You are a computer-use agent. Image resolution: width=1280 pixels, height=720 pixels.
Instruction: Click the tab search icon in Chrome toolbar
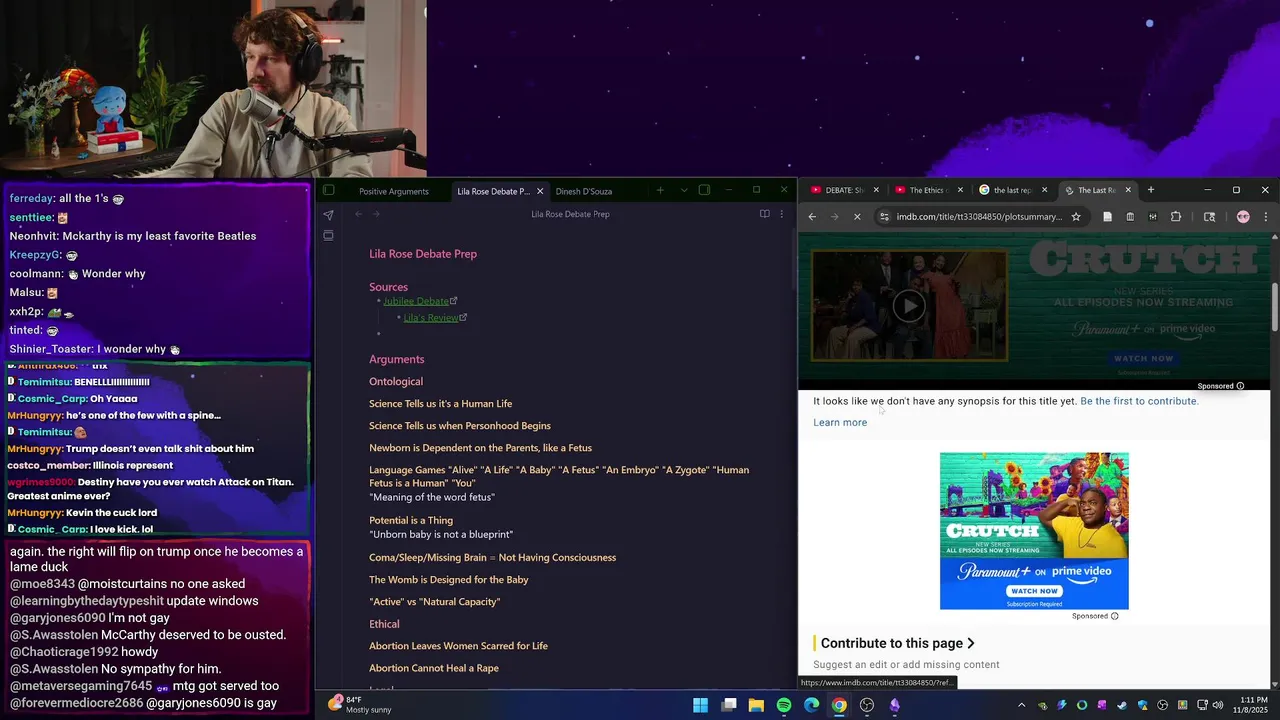(x=1209, y=217)
